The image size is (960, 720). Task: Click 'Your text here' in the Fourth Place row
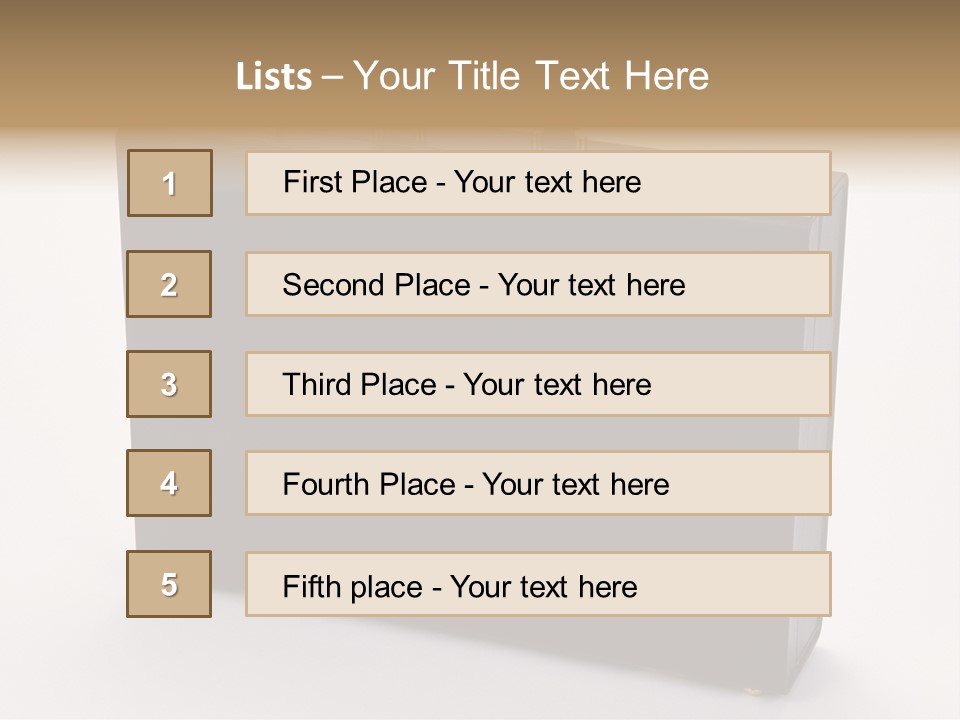pos(575,485)
